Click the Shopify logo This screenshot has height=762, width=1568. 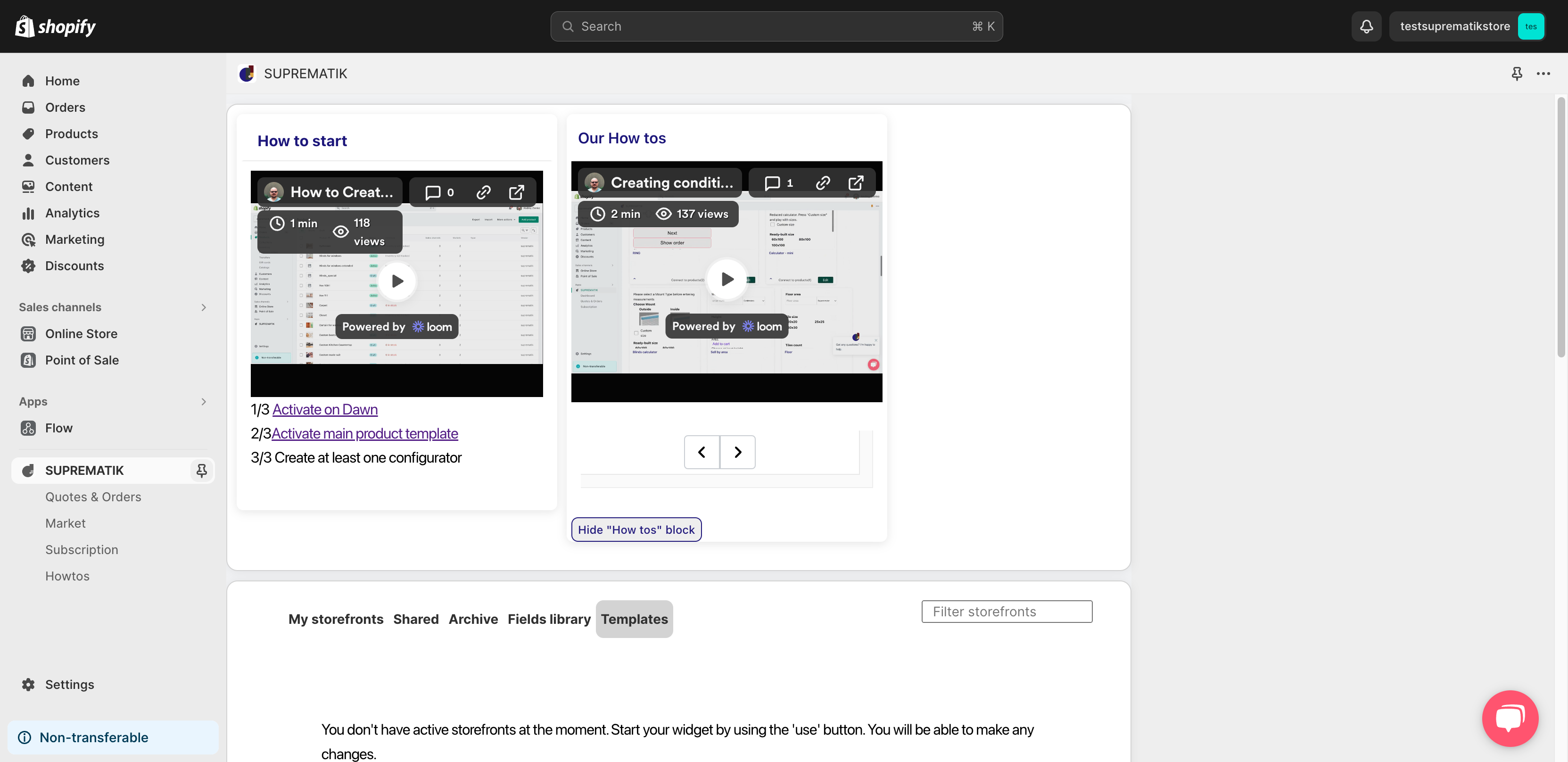[x=55, y=26]
